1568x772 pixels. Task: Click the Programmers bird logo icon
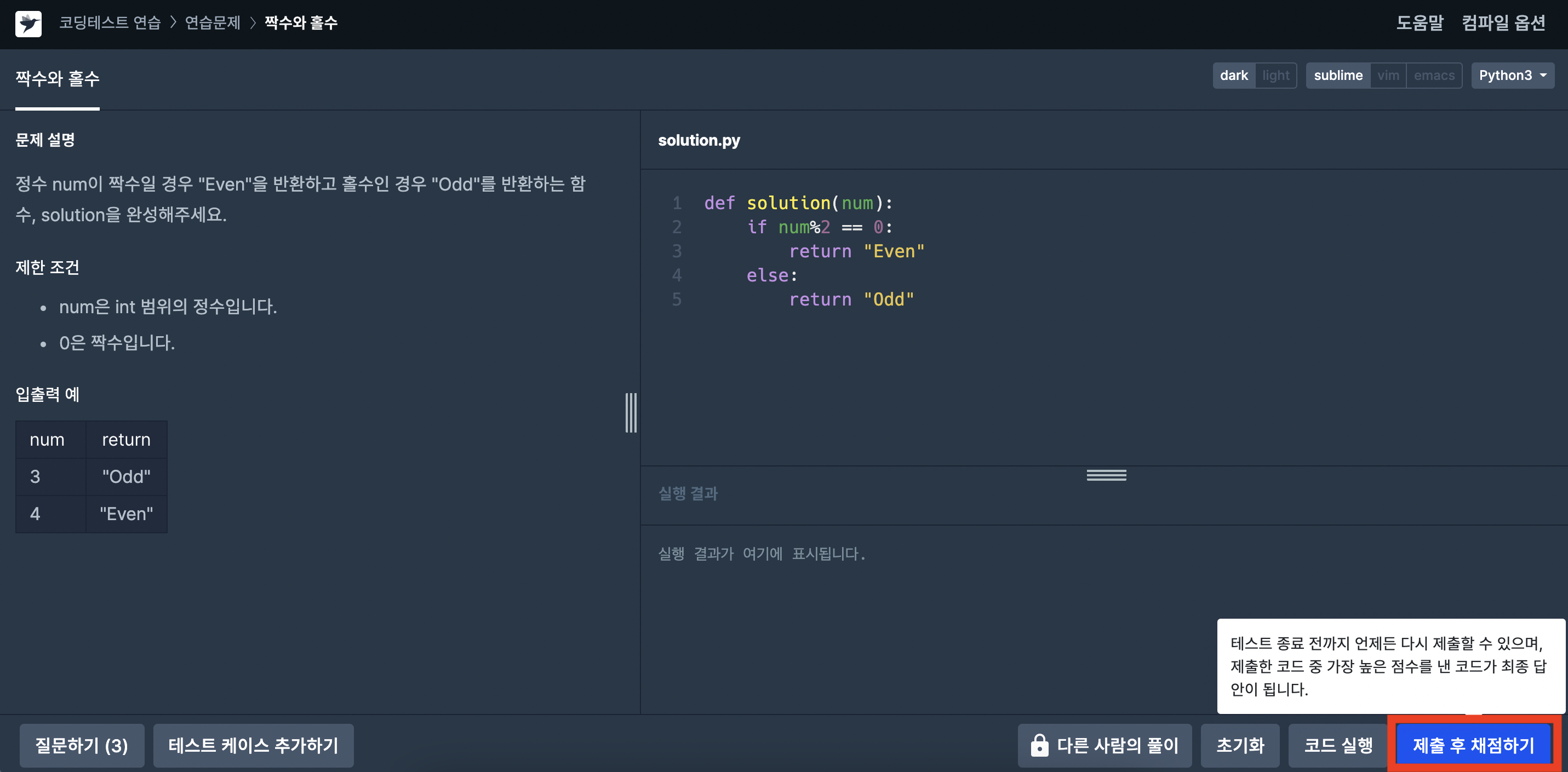[28, 24]
